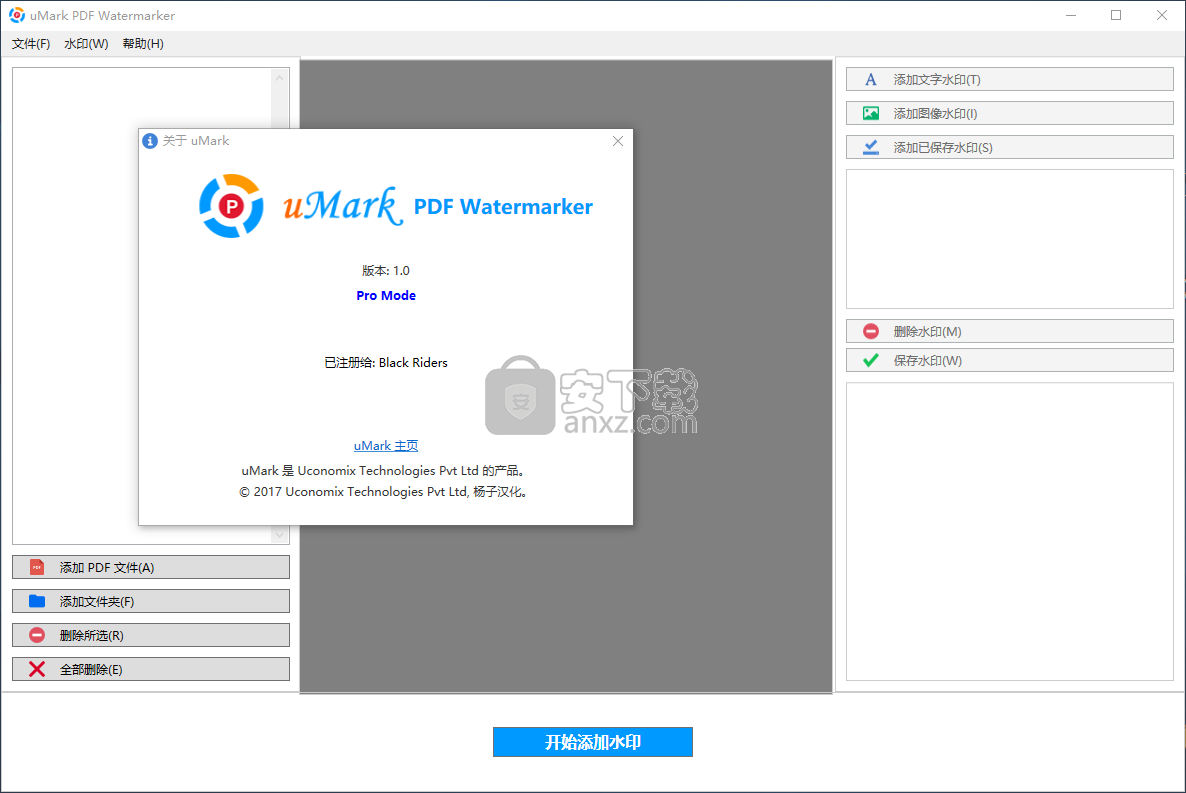Click the saved watermarks list box
1186x793 pixels.
tap(1010, 239)
